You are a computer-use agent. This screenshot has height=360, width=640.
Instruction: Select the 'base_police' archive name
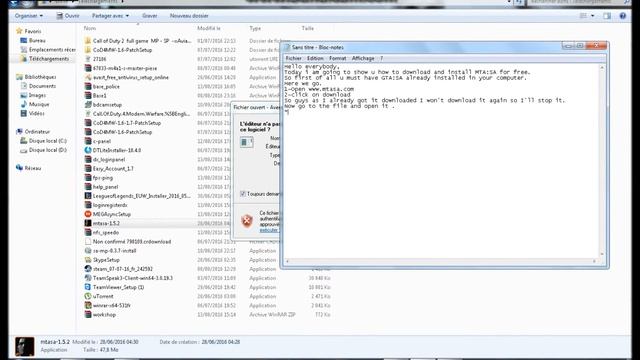106,87
